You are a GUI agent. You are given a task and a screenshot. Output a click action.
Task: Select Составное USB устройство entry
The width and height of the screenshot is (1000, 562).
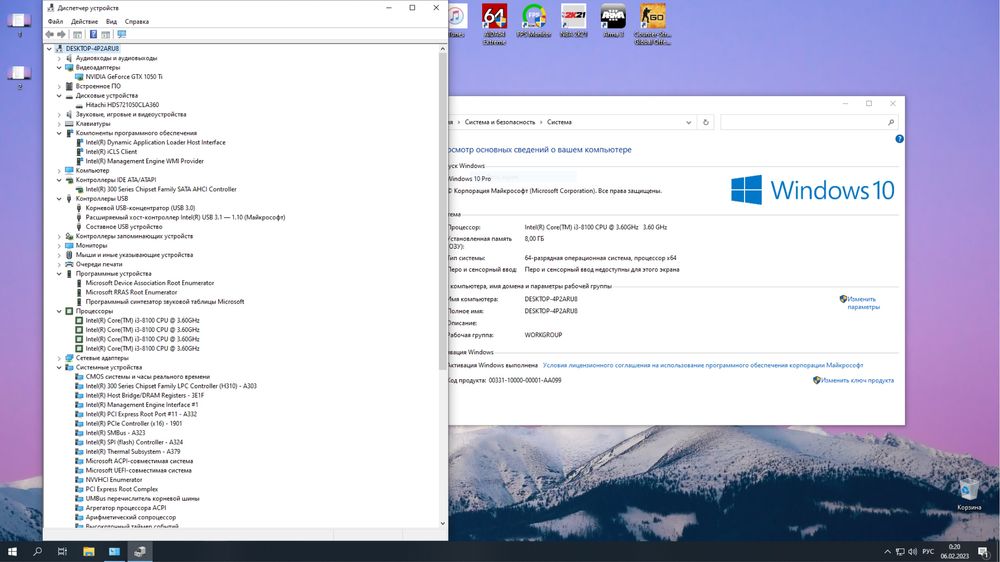(124, 226)
